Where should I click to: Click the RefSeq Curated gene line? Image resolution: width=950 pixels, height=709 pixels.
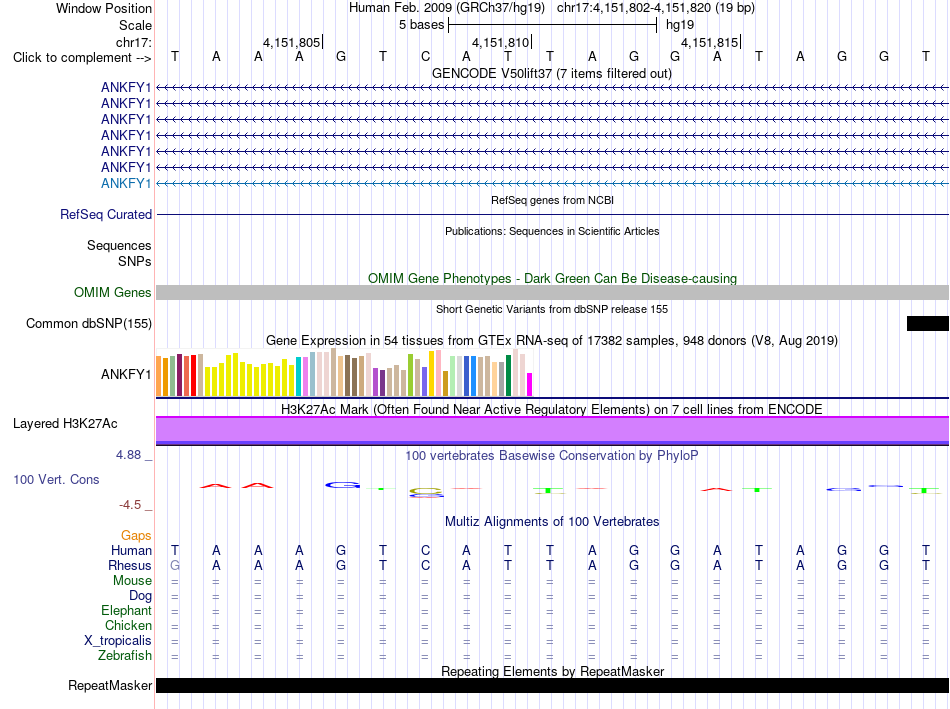552,215
